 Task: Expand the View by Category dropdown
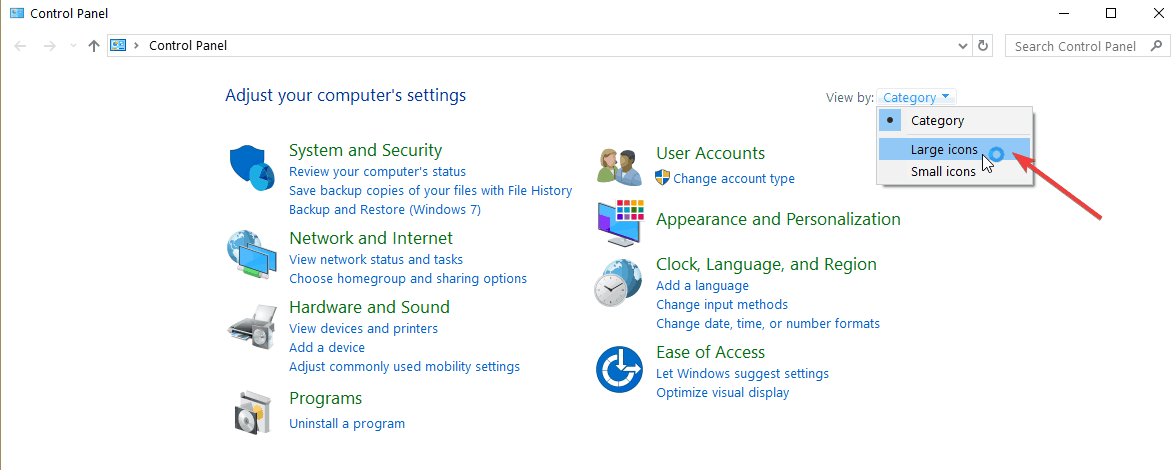[916, 97]
